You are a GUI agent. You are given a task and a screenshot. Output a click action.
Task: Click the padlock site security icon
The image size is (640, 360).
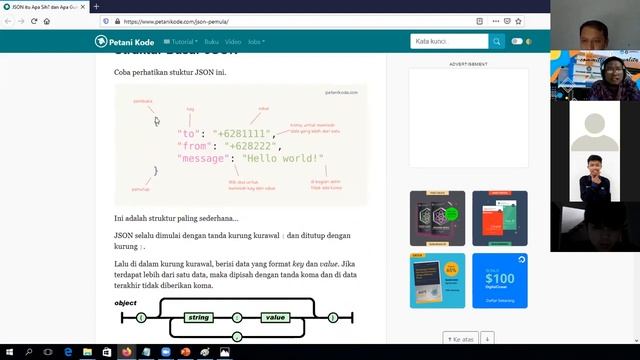point(117,21)
